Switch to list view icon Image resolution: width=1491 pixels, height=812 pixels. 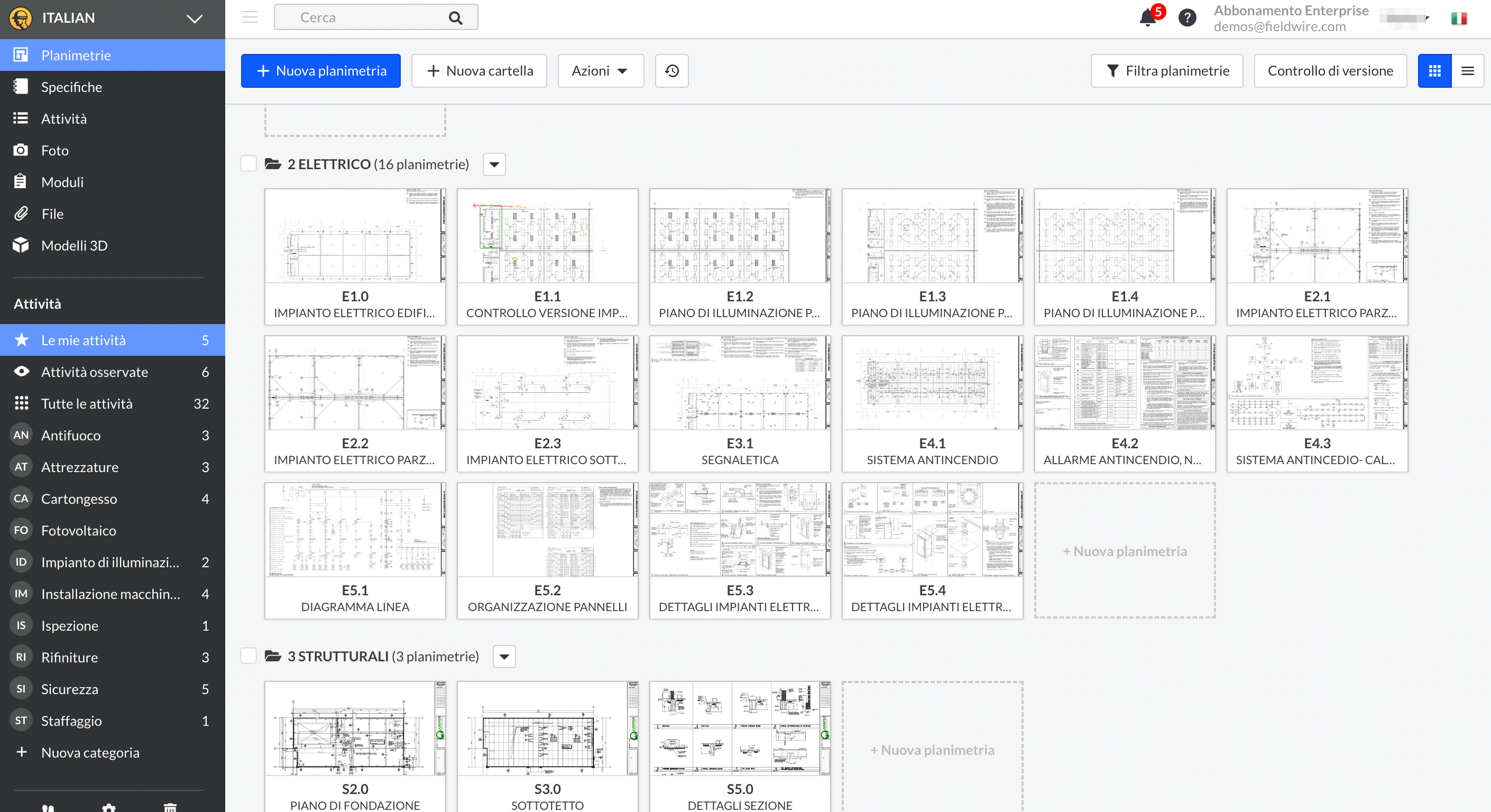coord(1467,71)
